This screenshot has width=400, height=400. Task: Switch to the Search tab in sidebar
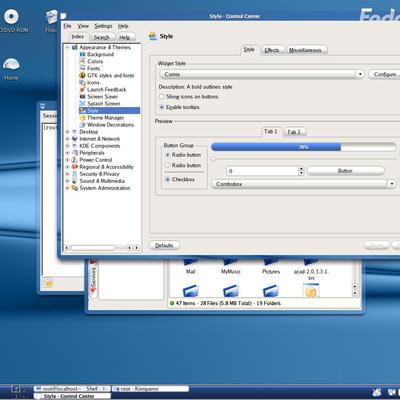pos(101,37)
